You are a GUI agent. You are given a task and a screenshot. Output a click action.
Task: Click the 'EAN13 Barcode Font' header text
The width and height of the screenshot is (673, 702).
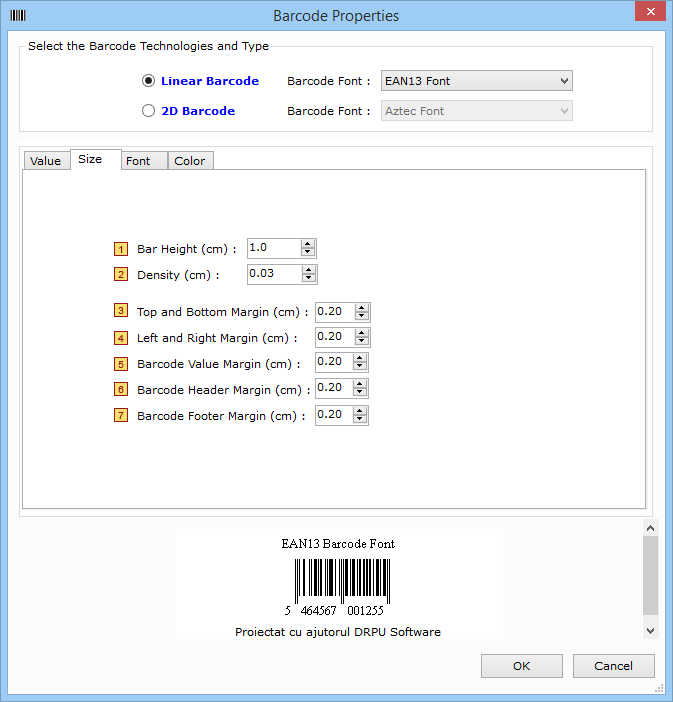[338, 544]
